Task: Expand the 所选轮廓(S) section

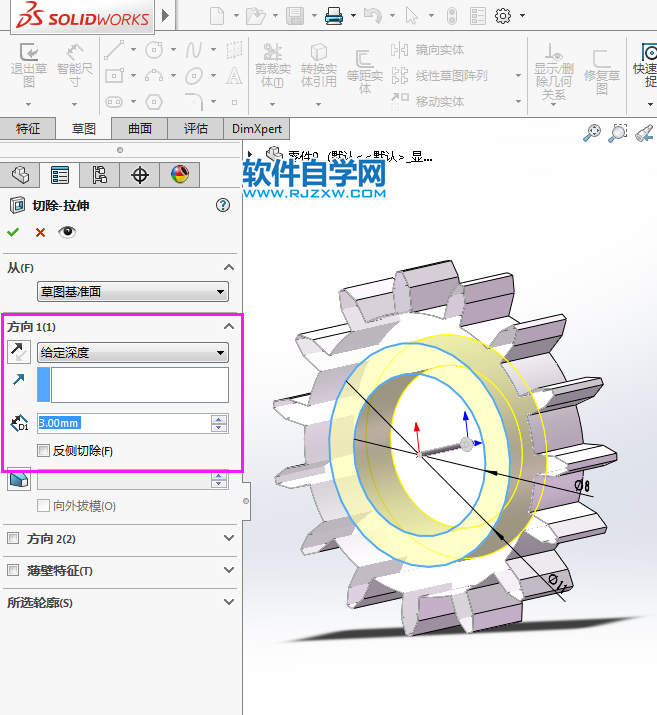Action: [229, 602]
